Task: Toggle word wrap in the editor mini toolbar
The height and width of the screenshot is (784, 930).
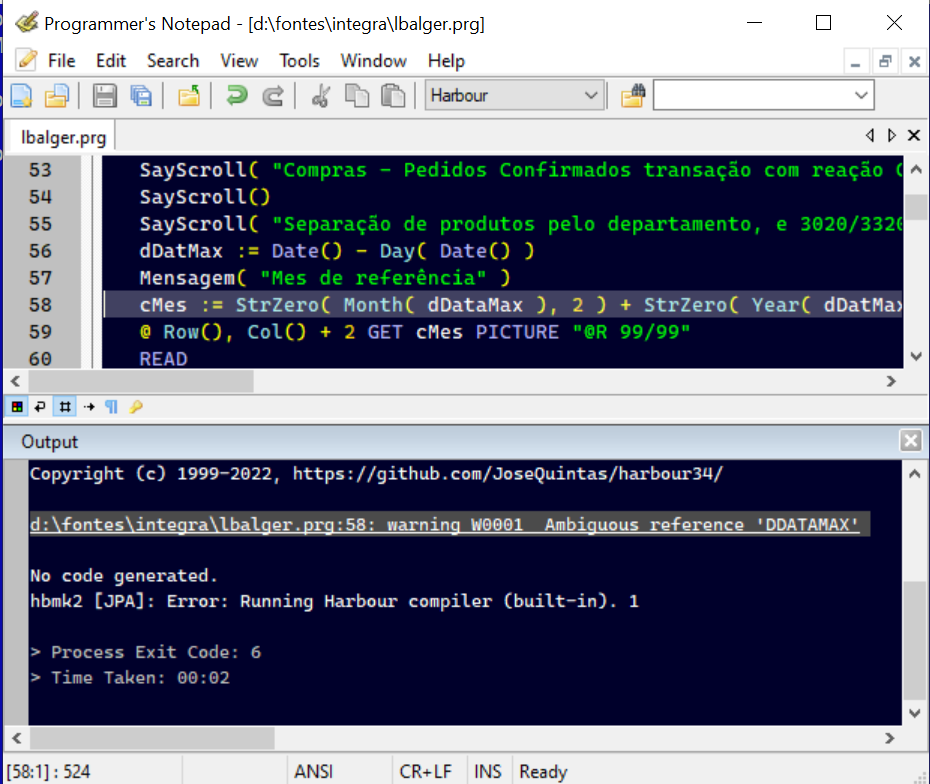Action: [x=40, y=407]
